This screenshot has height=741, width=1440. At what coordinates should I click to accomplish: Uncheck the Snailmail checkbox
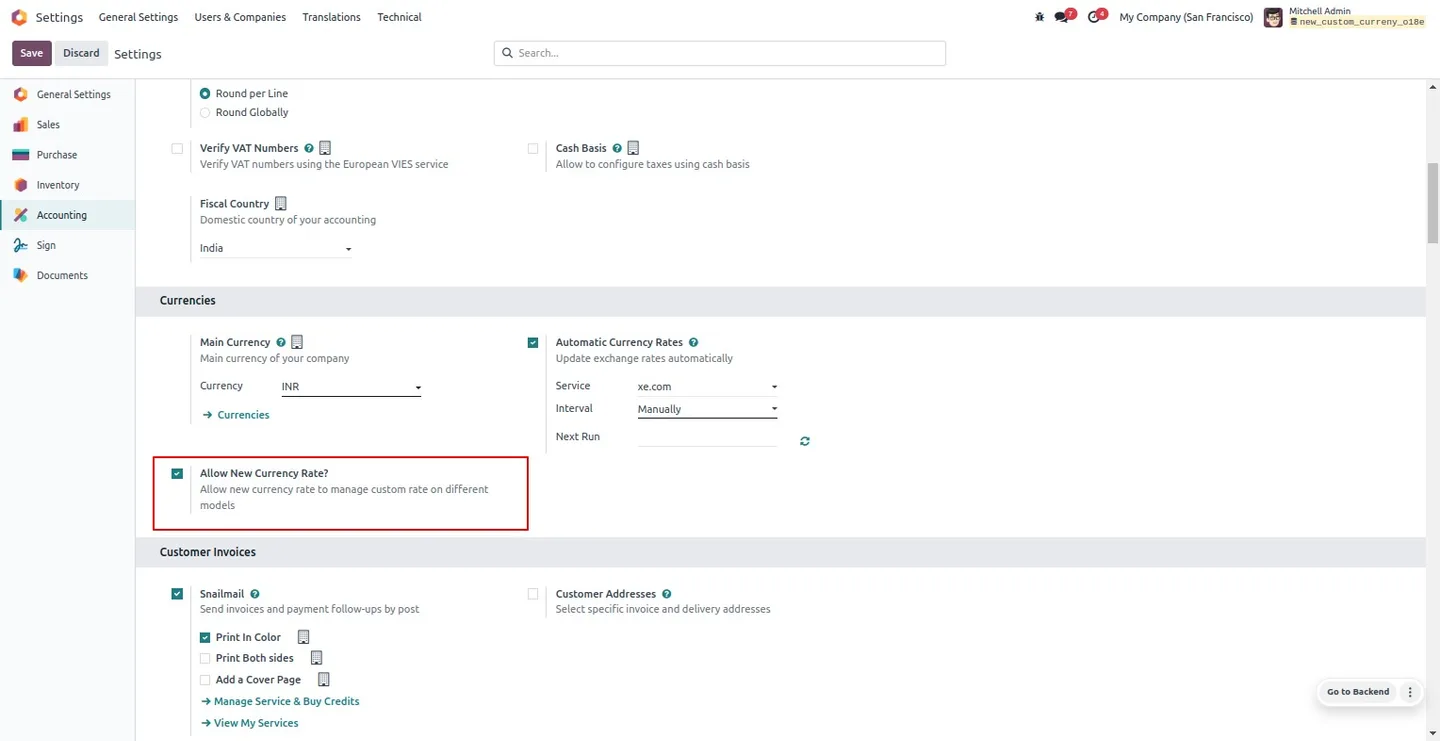point(177,594)
